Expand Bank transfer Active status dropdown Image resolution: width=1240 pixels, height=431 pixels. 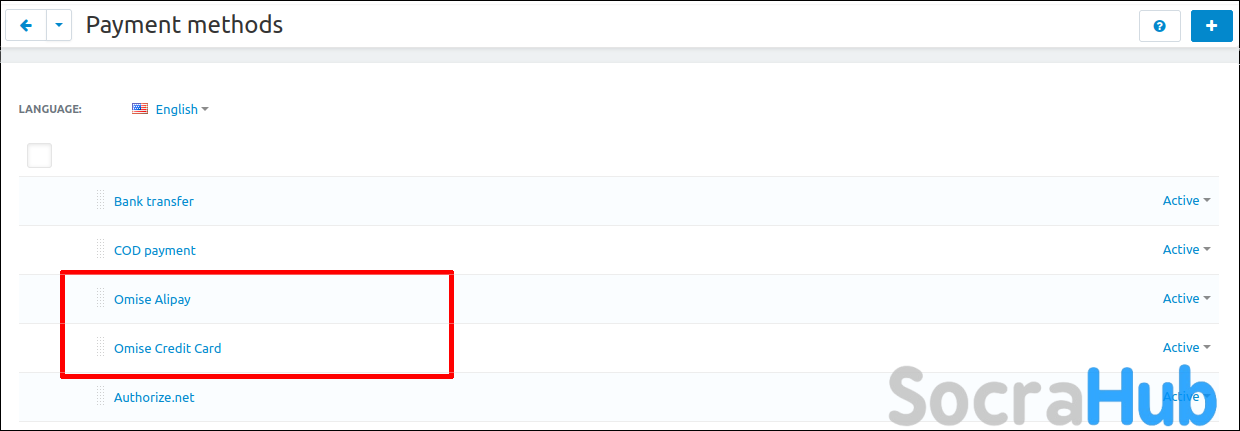(x=1186, y=201)
